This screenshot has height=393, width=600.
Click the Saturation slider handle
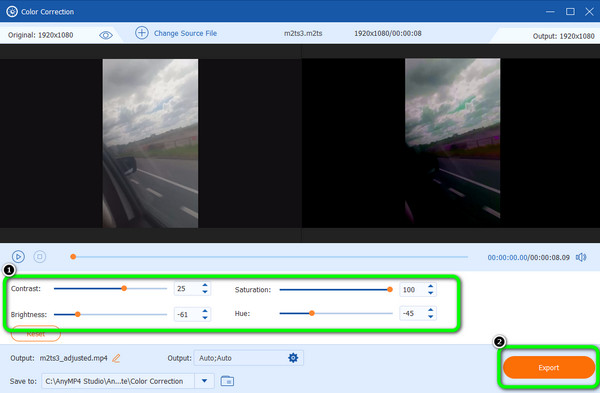[x=390, y=290]
